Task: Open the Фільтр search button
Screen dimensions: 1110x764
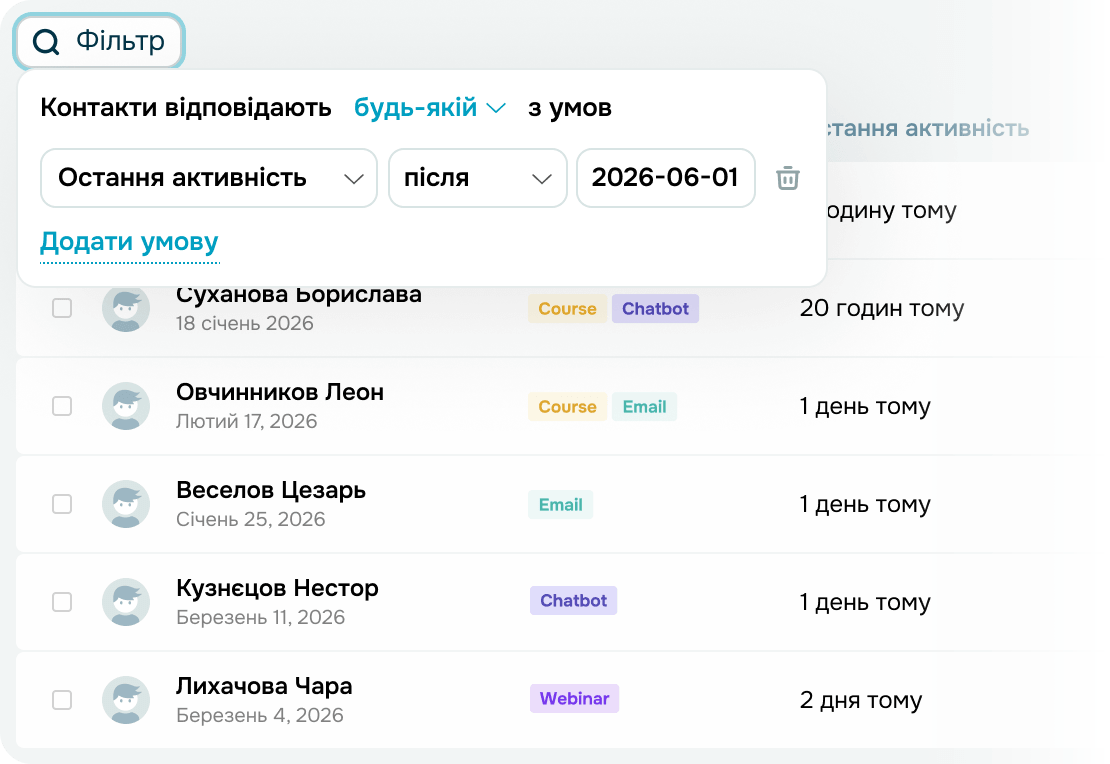Action: (99, 41)
